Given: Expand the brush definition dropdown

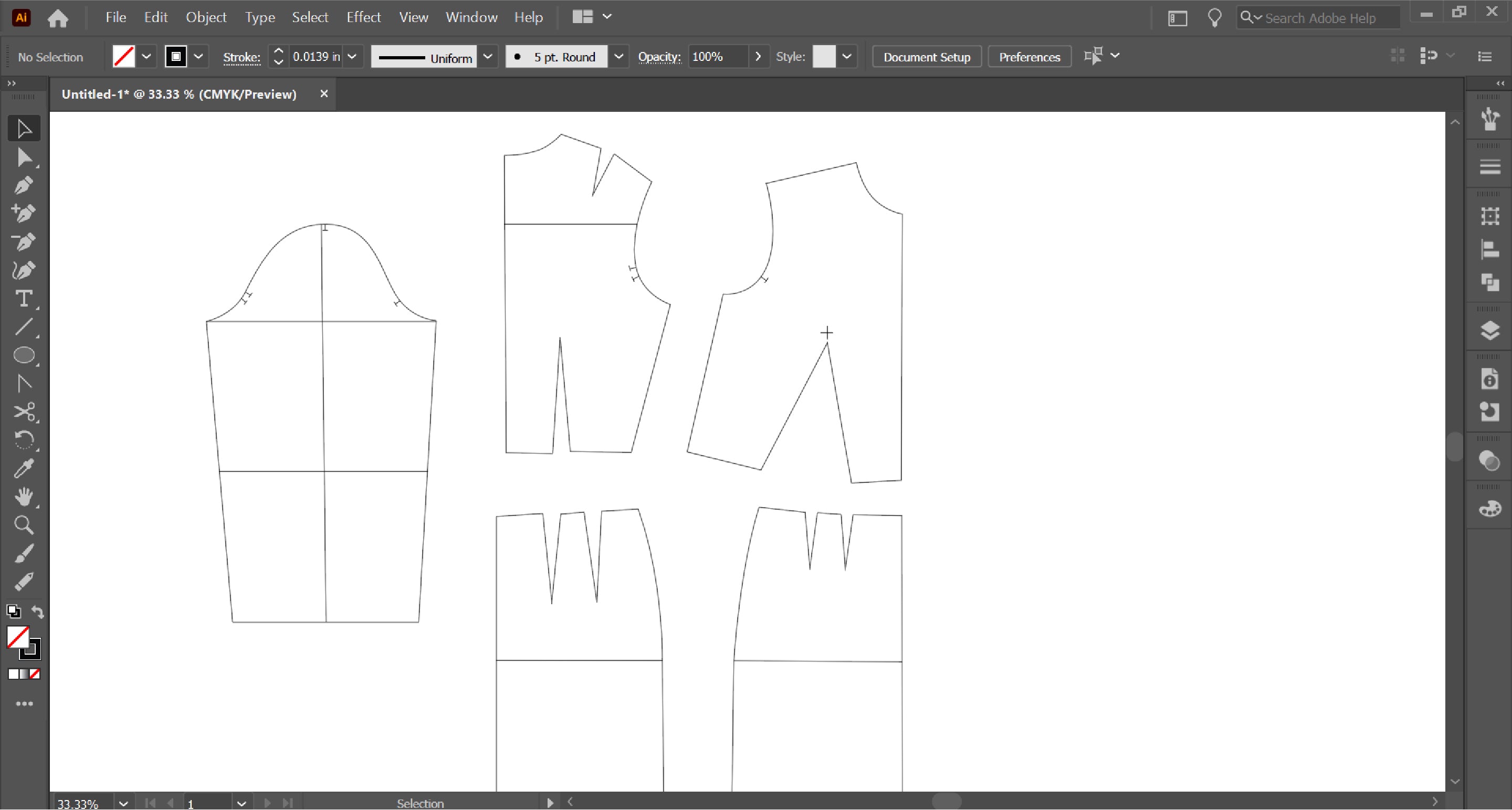Looking at the screenshot, I should [618, 56].
